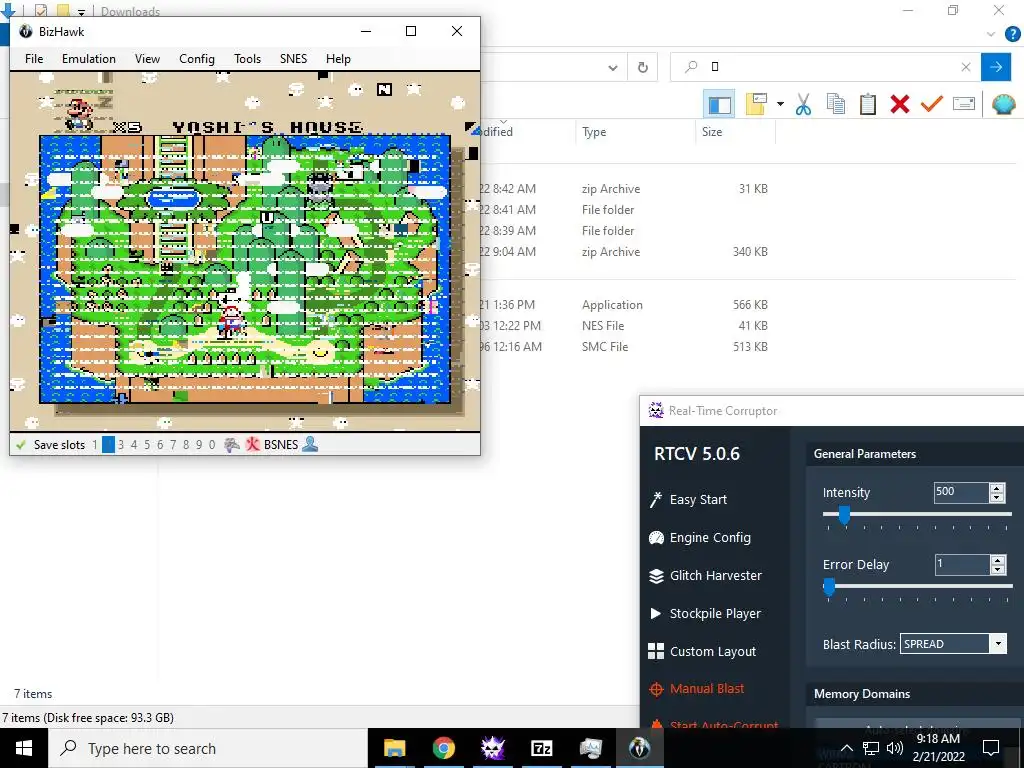Select the File folder row modified 8:41 AM
This screenshot has width=1024, height=768.
(624, 210)
